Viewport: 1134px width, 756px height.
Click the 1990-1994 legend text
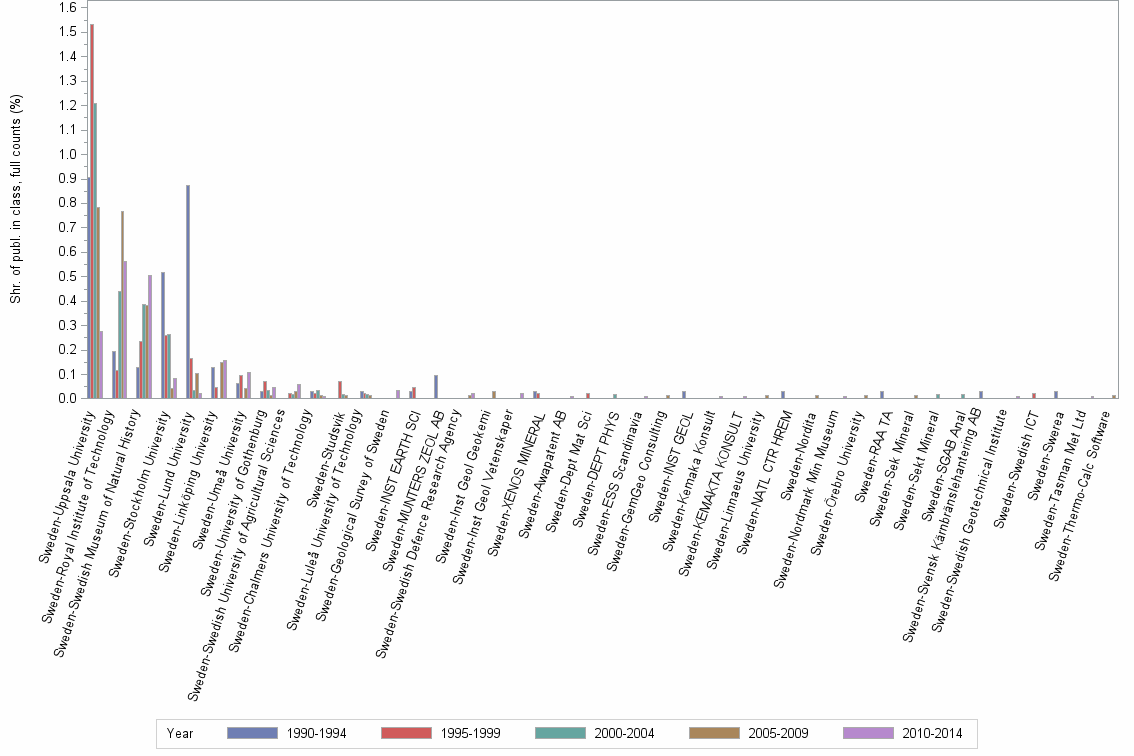tap(317, 733)
